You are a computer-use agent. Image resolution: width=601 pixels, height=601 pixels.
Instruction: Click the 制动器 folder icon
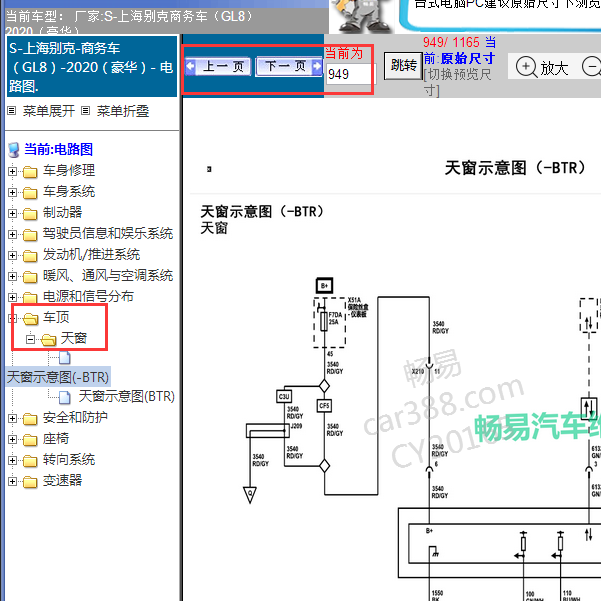(x=30, y=214)
